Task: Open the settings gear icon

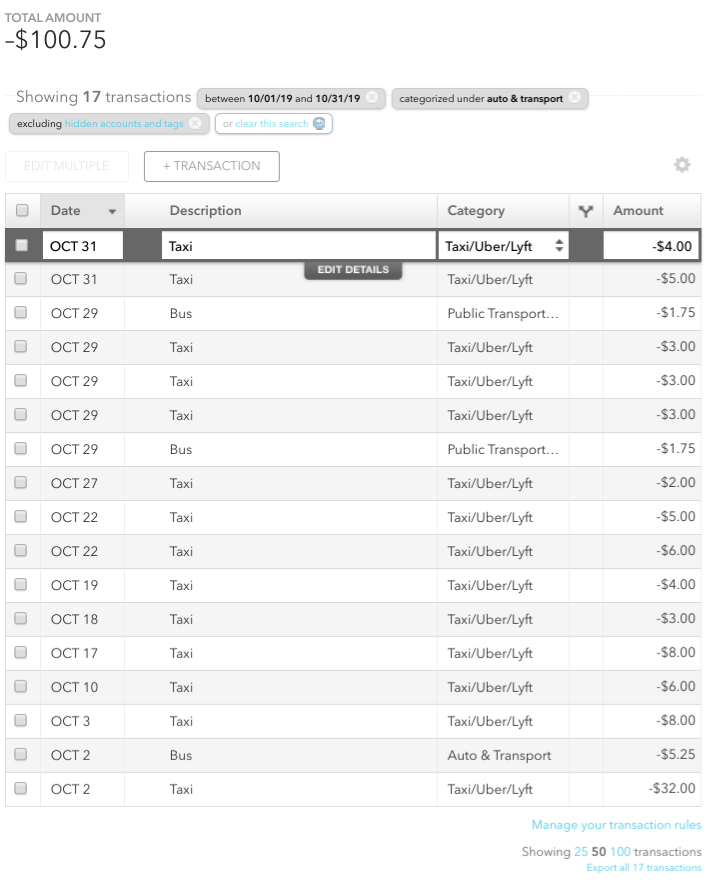Action: click(x=682, y=165)
